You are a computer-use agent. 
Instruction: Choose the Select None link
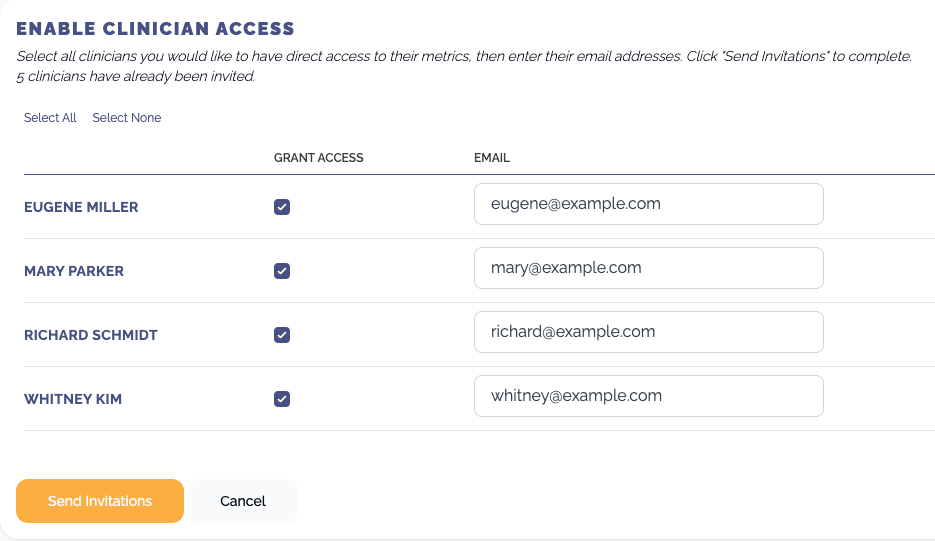tap(126, 118)
